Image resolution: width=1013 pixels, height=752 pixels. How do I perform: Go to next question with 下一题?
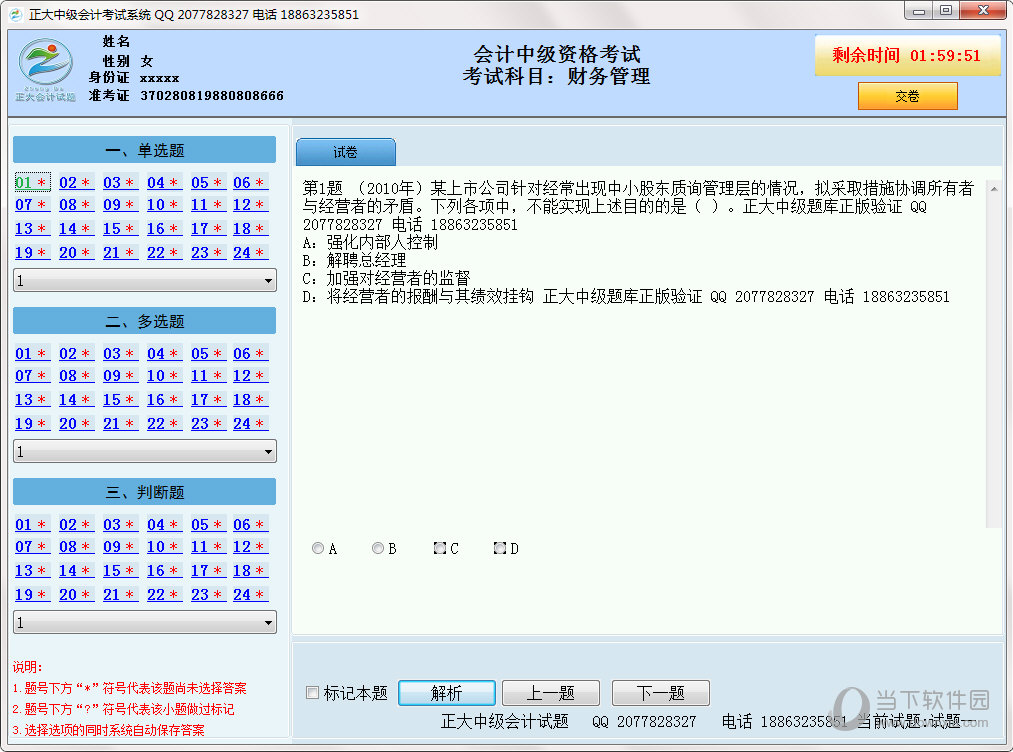click(660, 693)
